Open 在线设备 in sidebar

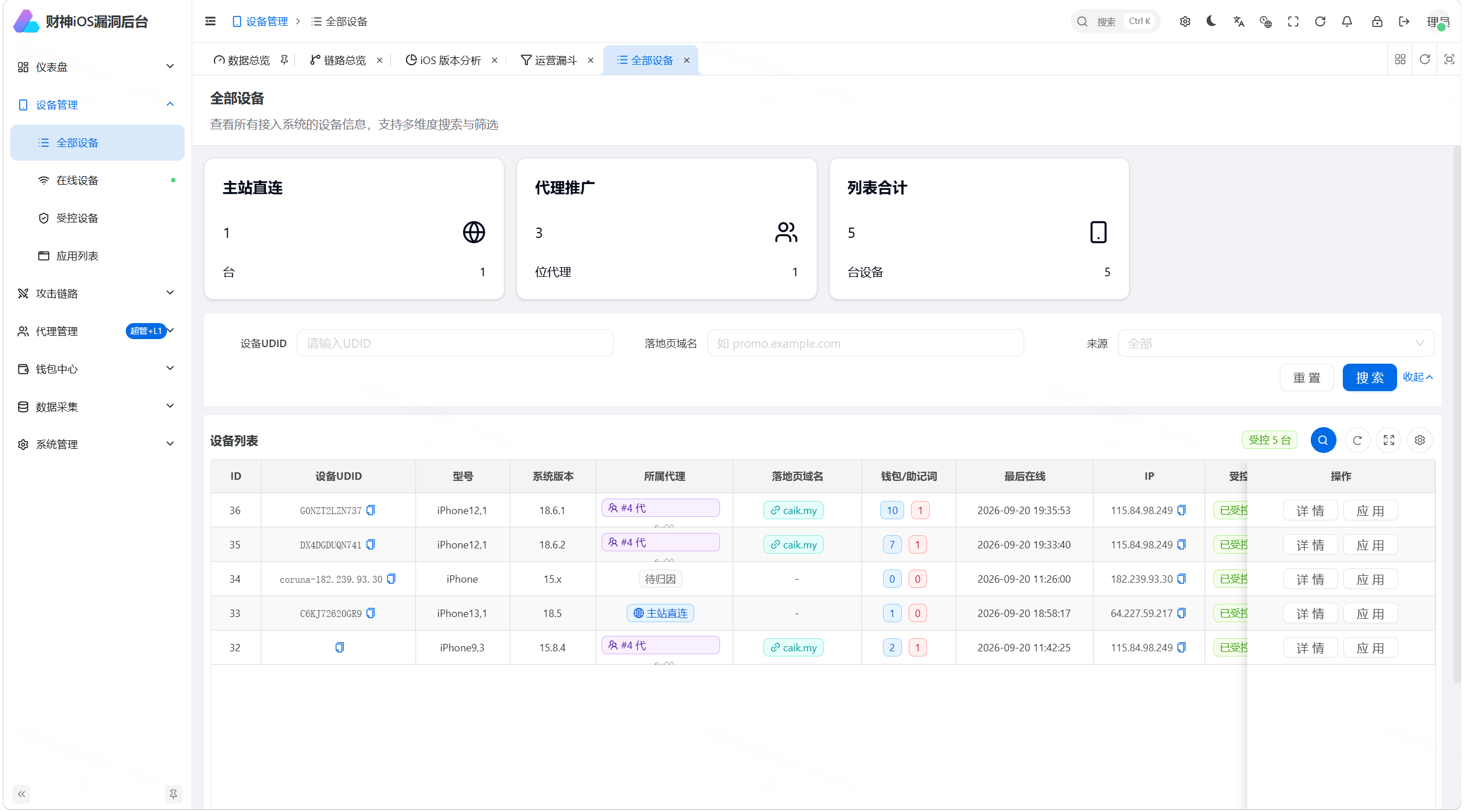(x=97, y=180)
